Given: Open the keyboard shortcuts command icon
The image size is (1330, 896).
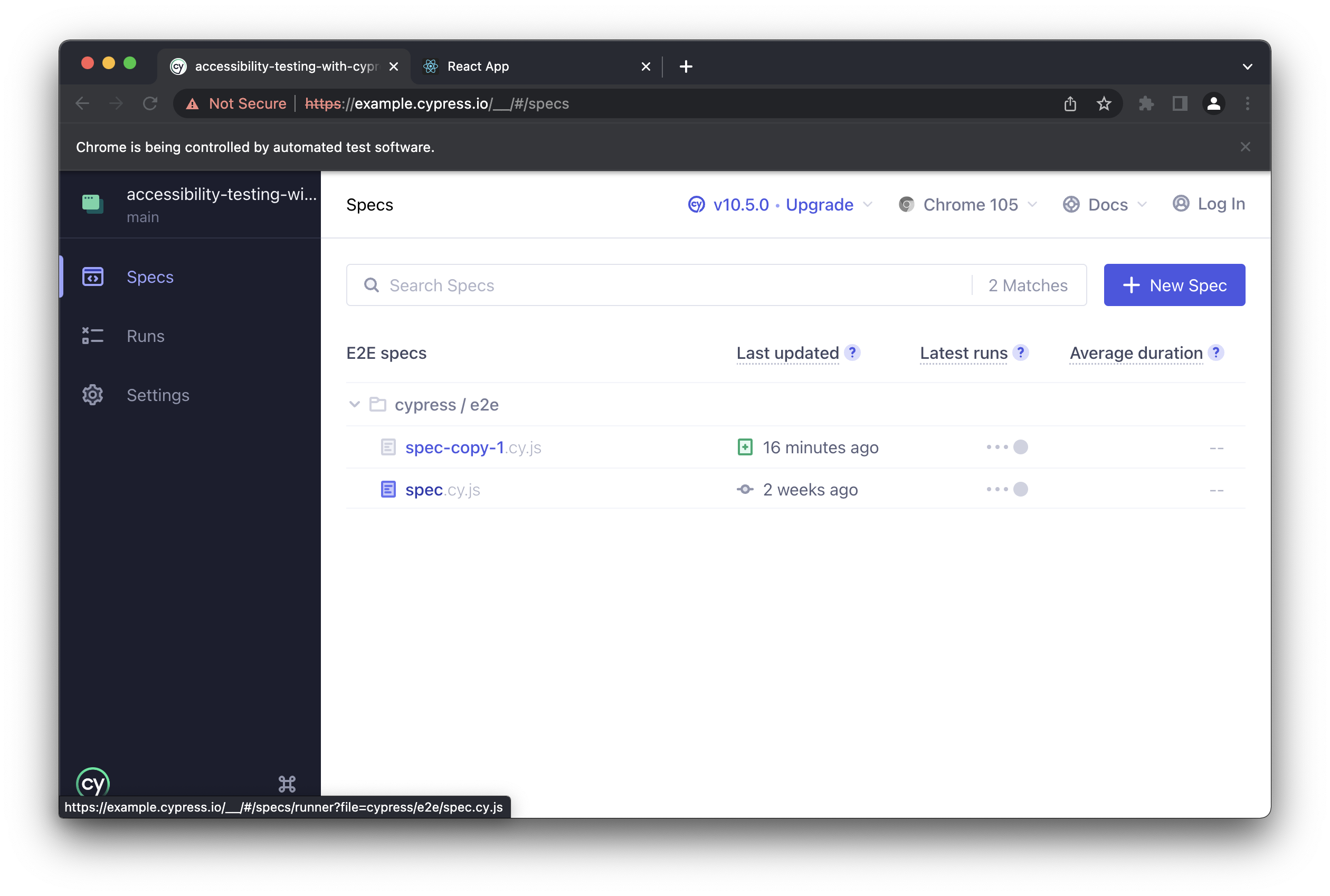Looking at the screenshot, I should pyautogui.click(x=287, y=784).
